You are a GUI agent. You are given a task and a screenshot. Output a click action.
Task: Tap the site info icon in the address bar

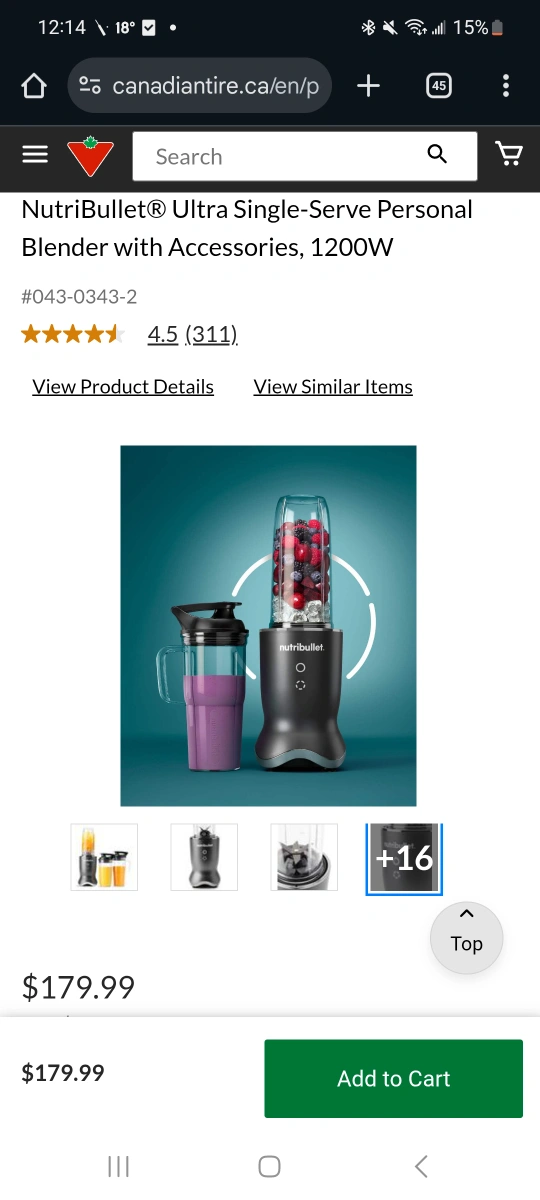(x=90, y=86)
